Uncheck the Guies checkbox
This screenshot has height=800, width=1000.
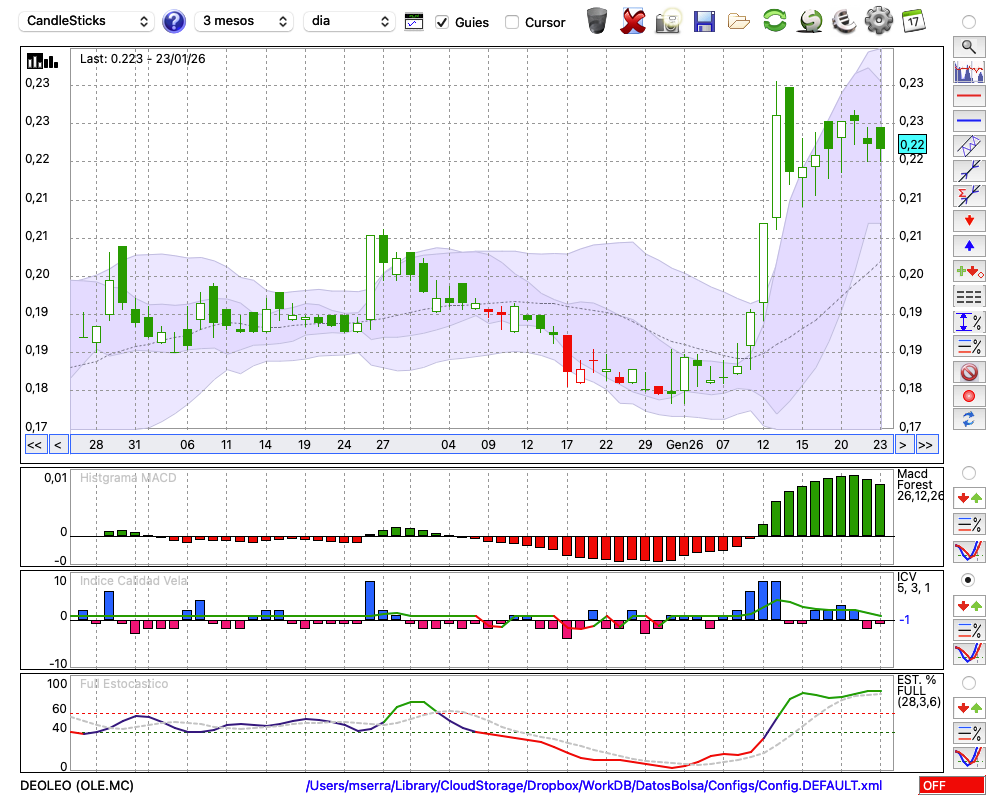(x=442, y=22)
